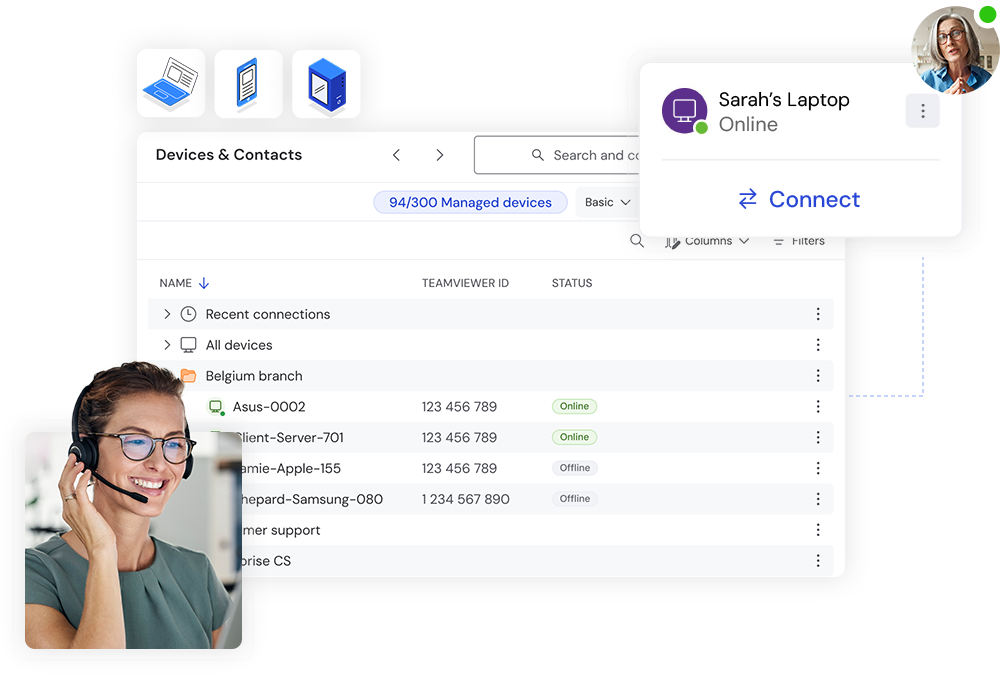Open the Basic dropdown
This screenshot has width=1002, height=674.
click(x=607, y=202)
